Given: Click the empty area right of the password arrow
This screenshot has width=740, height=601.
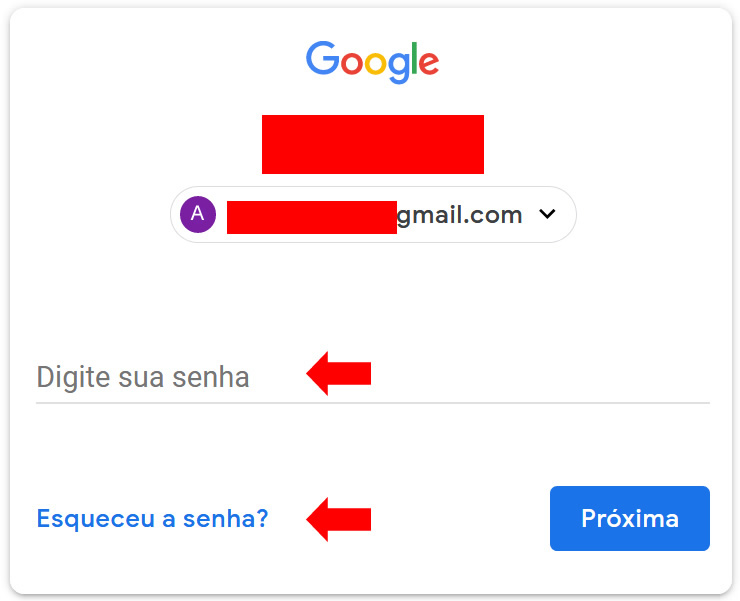Looking at the screenshot, I should (540, 374).
